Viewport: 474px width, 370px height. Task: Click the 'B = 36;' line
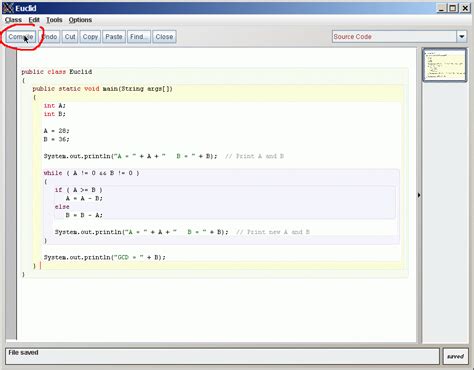tap(56, 139)
